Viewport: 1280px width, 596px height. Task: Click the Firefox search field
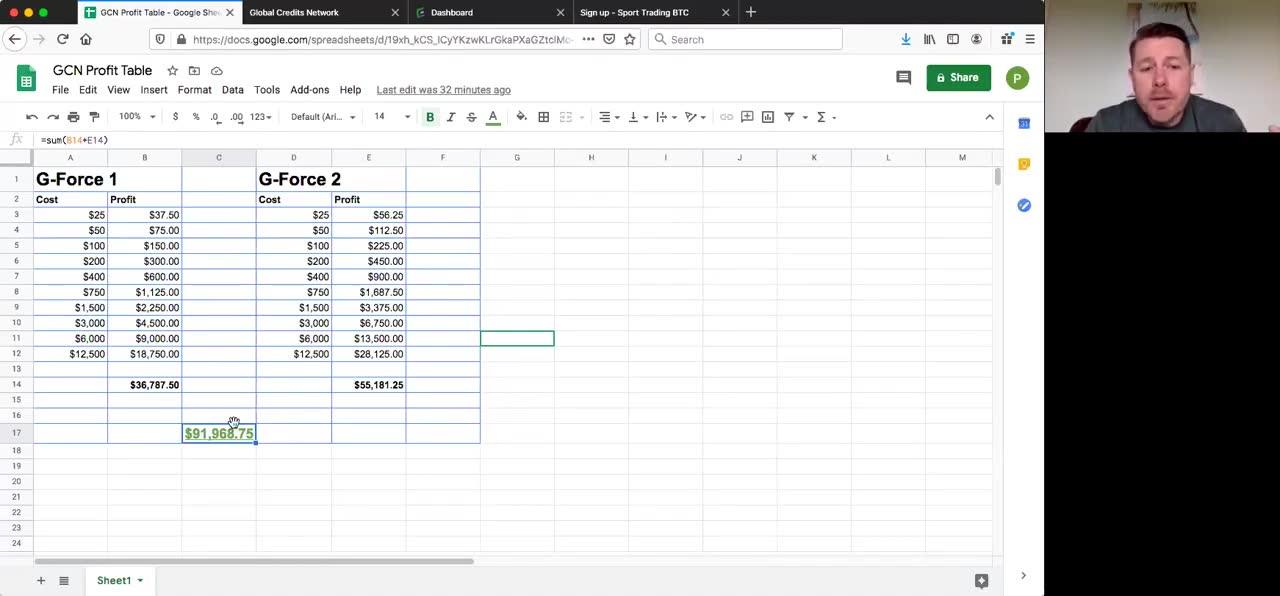745,39
